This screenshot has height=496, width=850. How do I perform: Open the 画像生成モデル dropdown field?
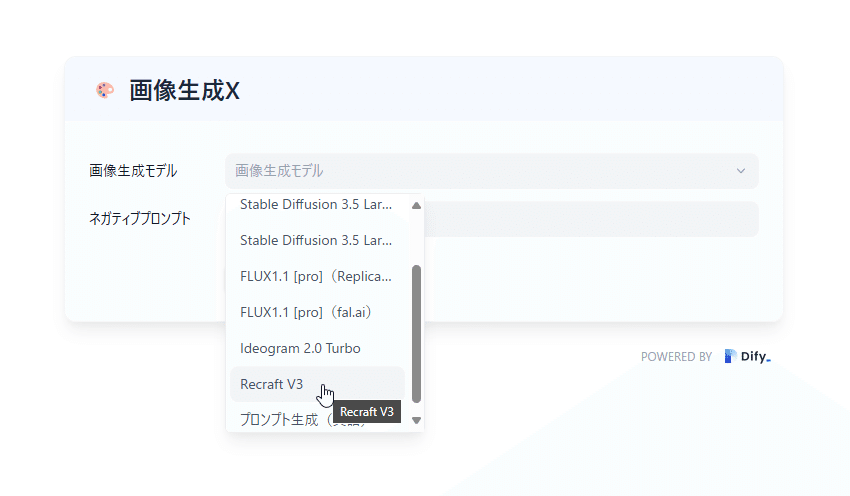(492, 171)
